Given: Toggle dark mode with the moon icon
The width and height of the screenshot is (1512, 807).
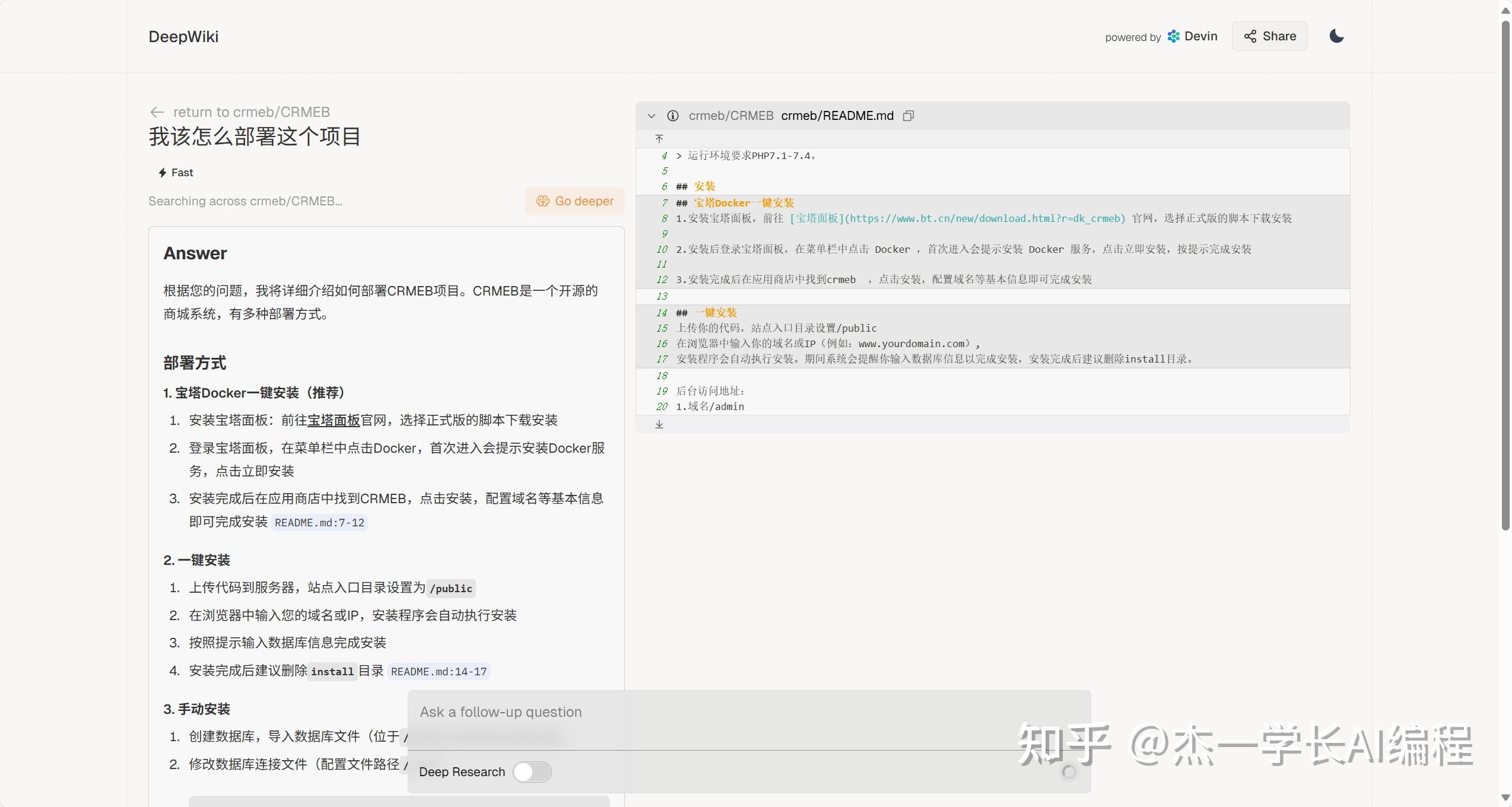Looking at the screenshot, I should pos(1337,36).
